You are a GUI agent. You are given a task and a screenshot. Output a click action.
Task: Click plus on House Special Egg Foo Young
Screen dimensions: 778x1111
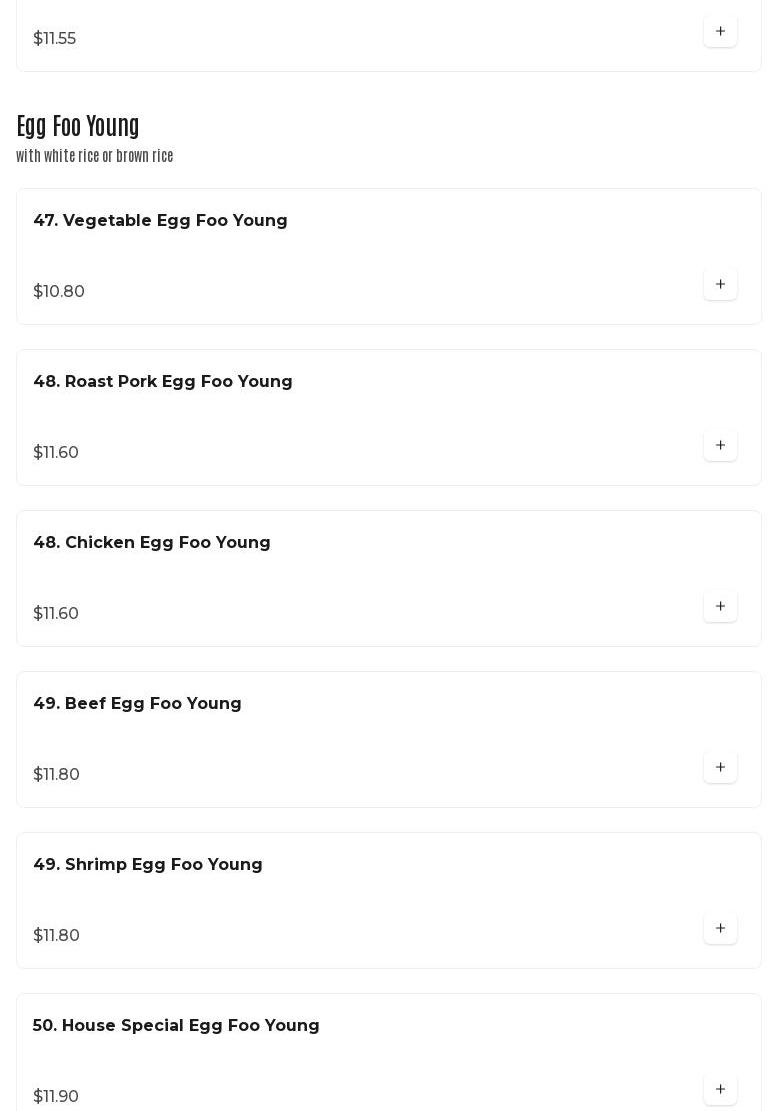(x=720, y=1089)
